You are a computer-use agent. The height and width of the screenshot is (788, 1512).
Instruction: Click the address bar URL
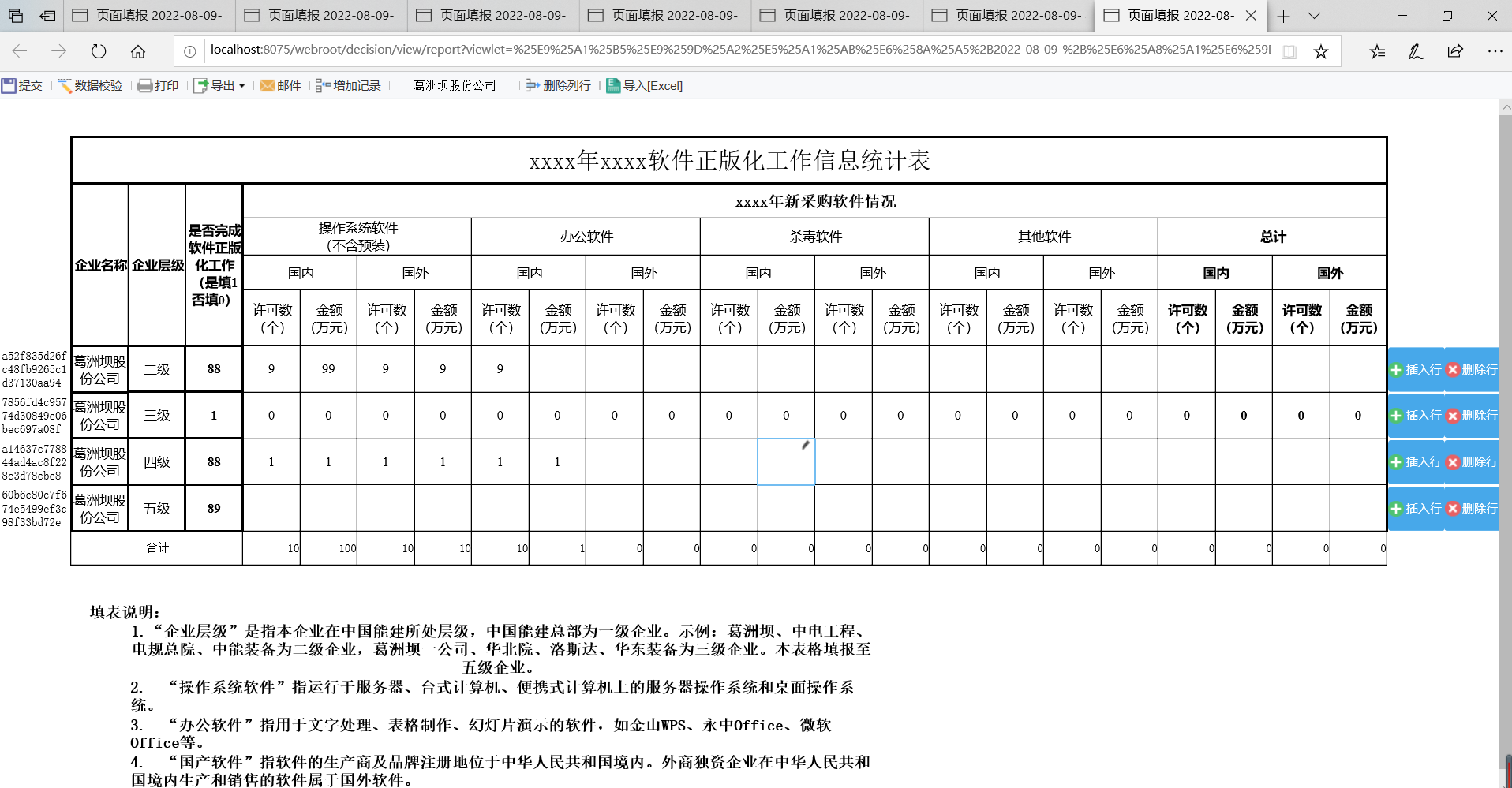(740, 50)
